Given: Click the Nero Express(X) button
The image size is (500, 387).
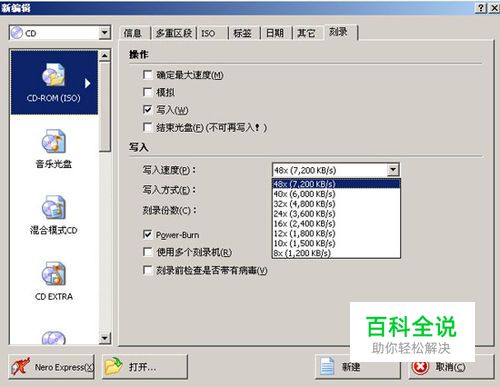Looking at the screenshot, I should [51, 367].
